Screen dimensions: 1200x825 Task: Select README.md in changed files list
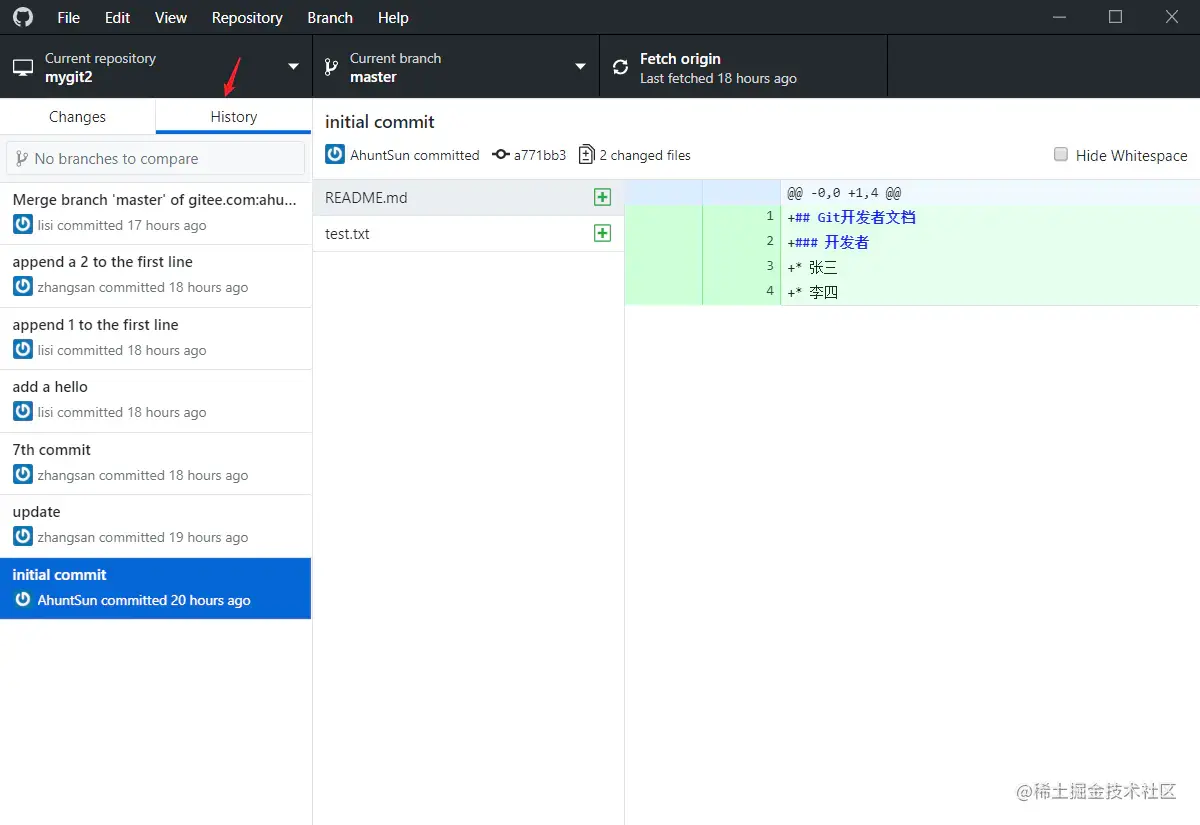(x=468, y=197)
